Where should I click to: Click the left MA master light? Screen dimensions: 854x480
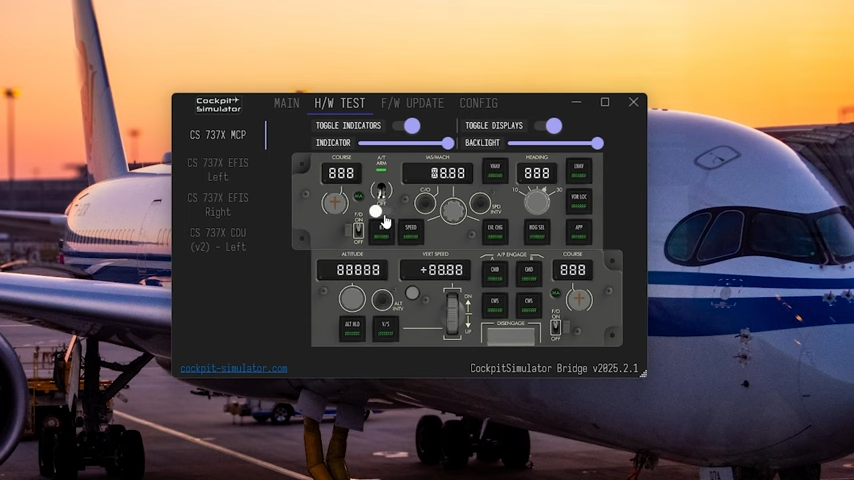pyautogui.click(x=358, y=196)
